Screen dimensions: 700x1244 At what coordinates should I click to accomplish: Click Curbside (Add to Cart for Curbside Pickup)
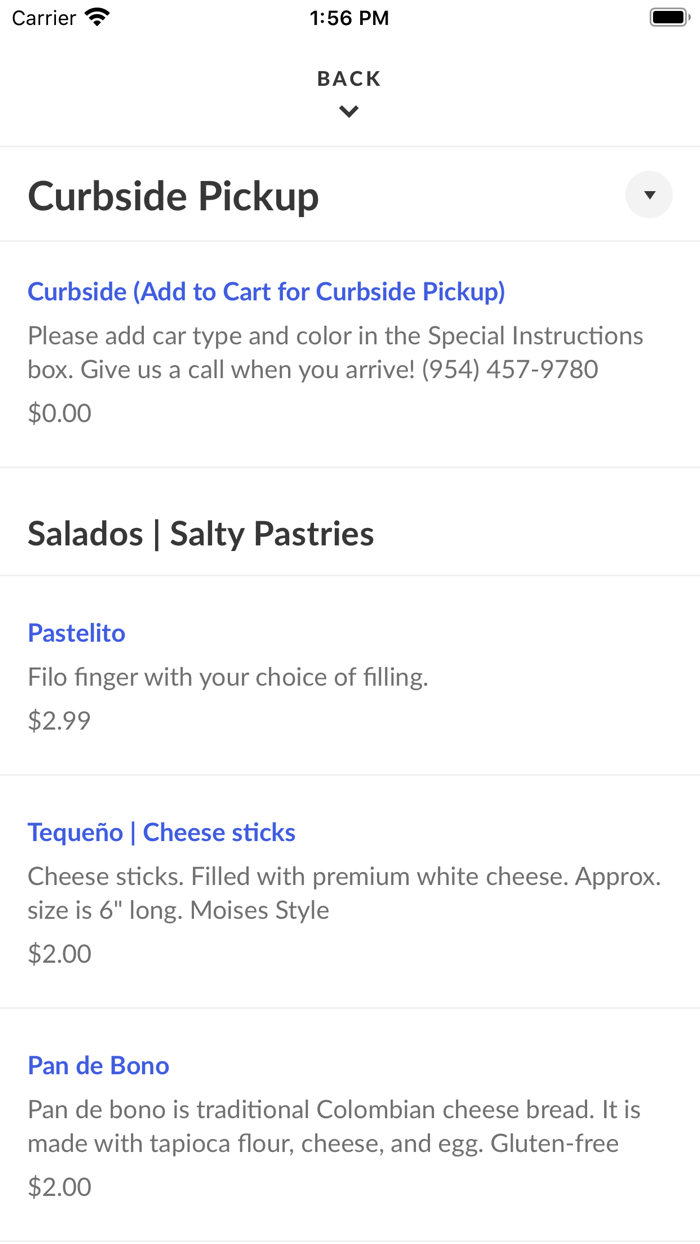click(266, 291)
